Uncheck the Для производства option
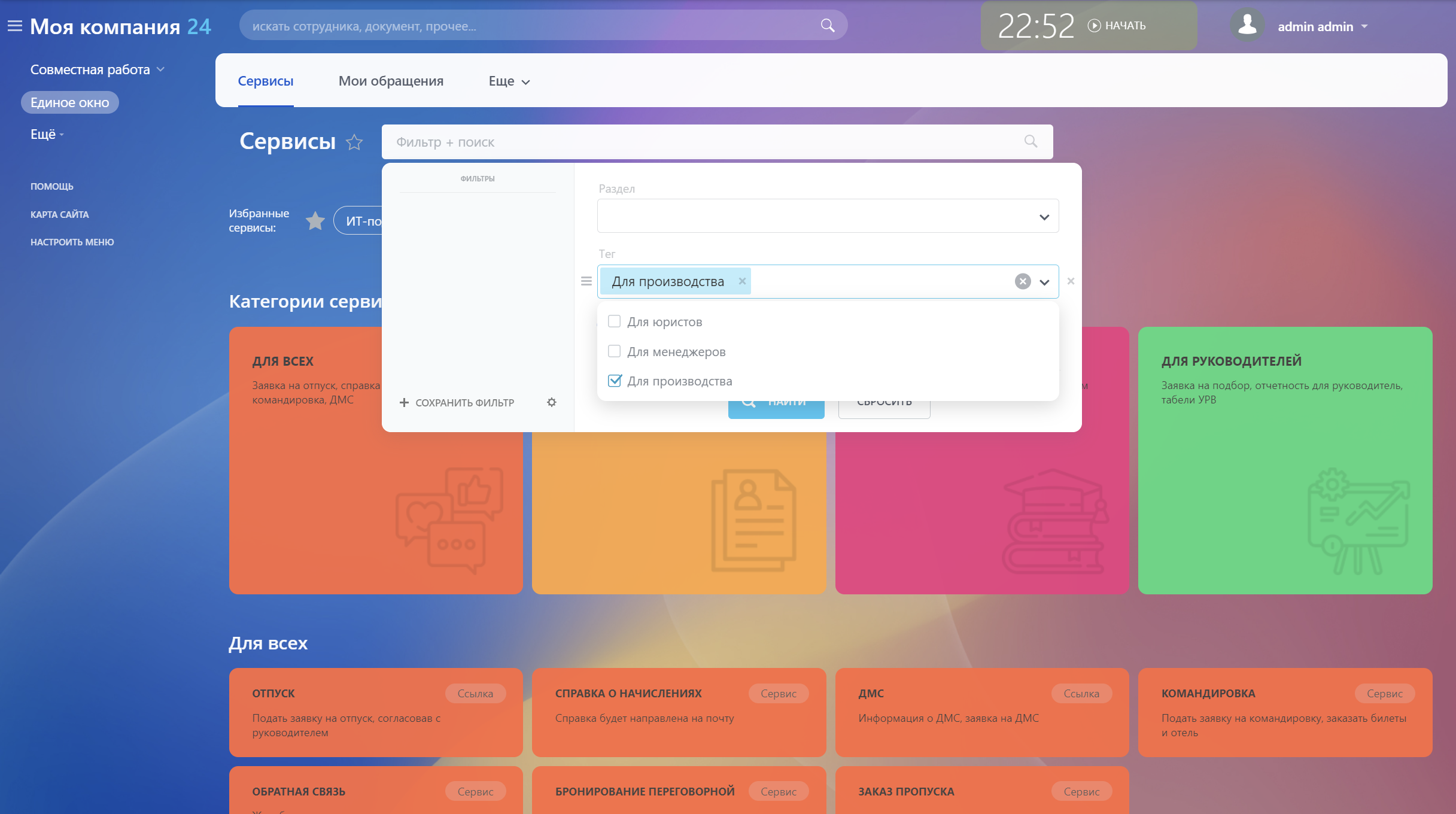1456x814 pixels. [614, 381]
